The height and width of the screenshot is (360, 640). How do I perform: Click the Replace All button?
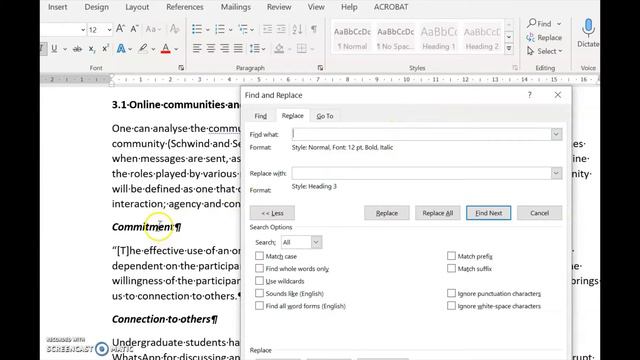pyautogui.click(x=438, y=213)
